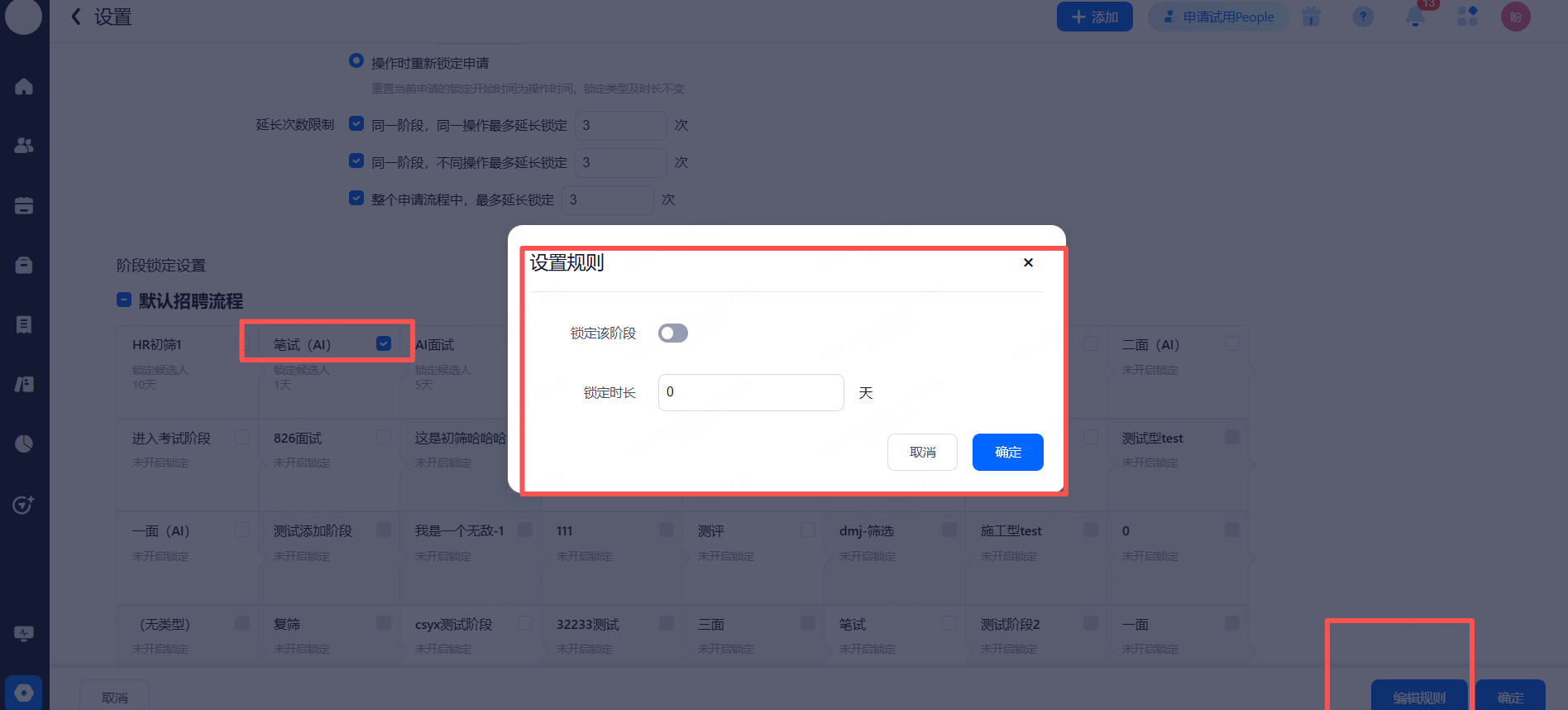1568x710 pixels.
Task: Open the gift icon in the top bar
Action: point(1311,17)
